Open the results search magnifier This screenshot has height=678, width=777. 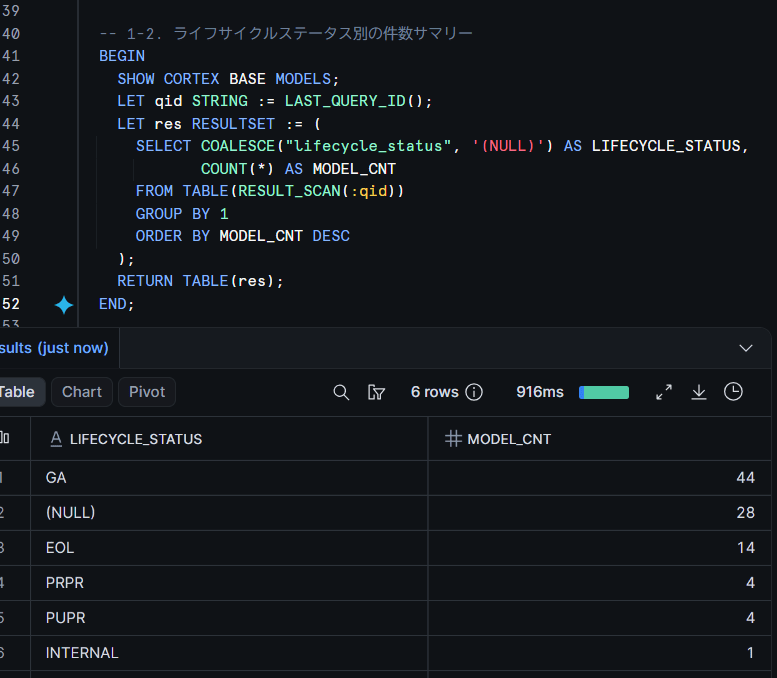(x=341, y=392)
